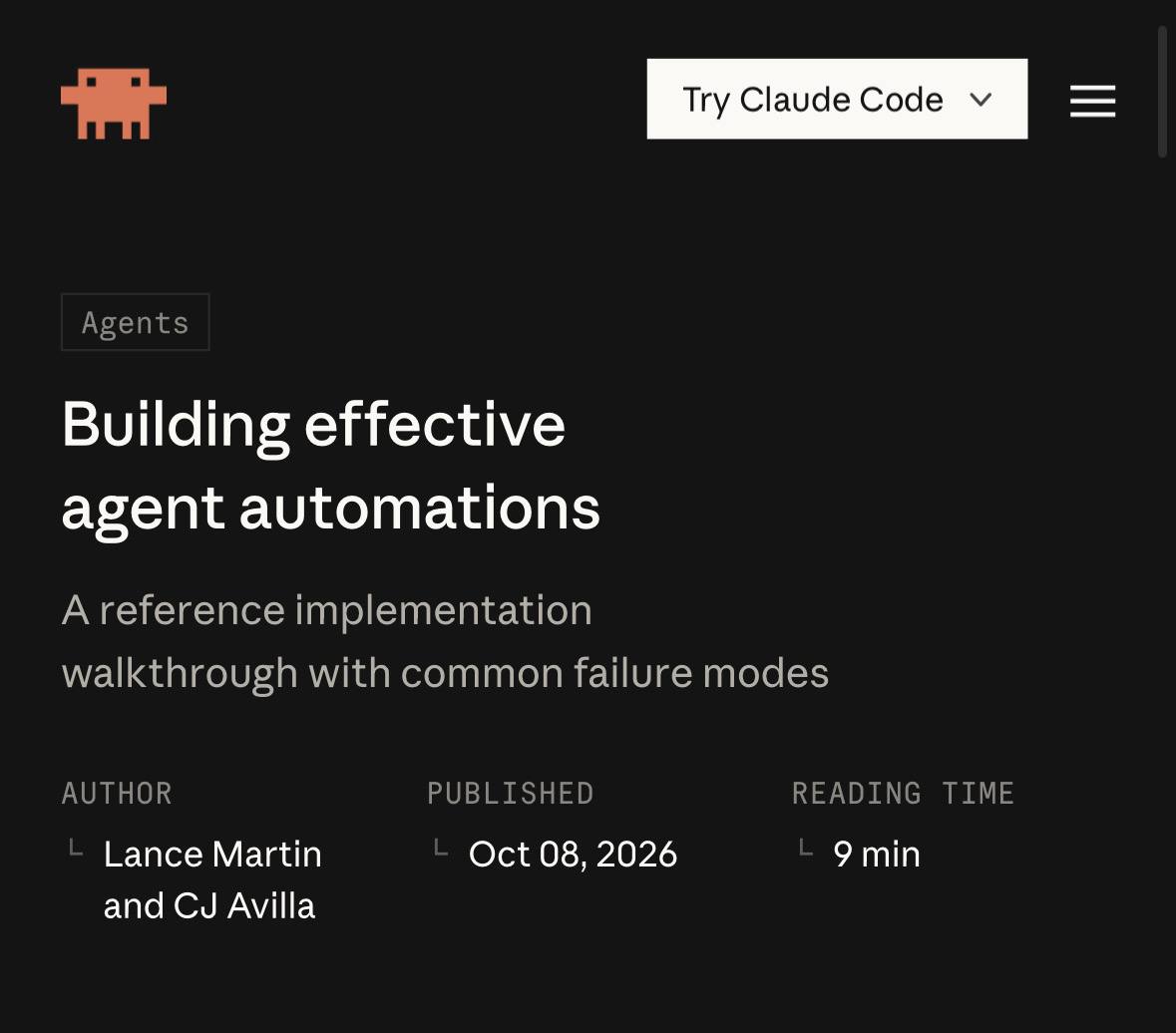The width and height of the screenshot is (1176, 1033).
Task: Click the A reference implementation subtitle line
Action: pos(327,609)
